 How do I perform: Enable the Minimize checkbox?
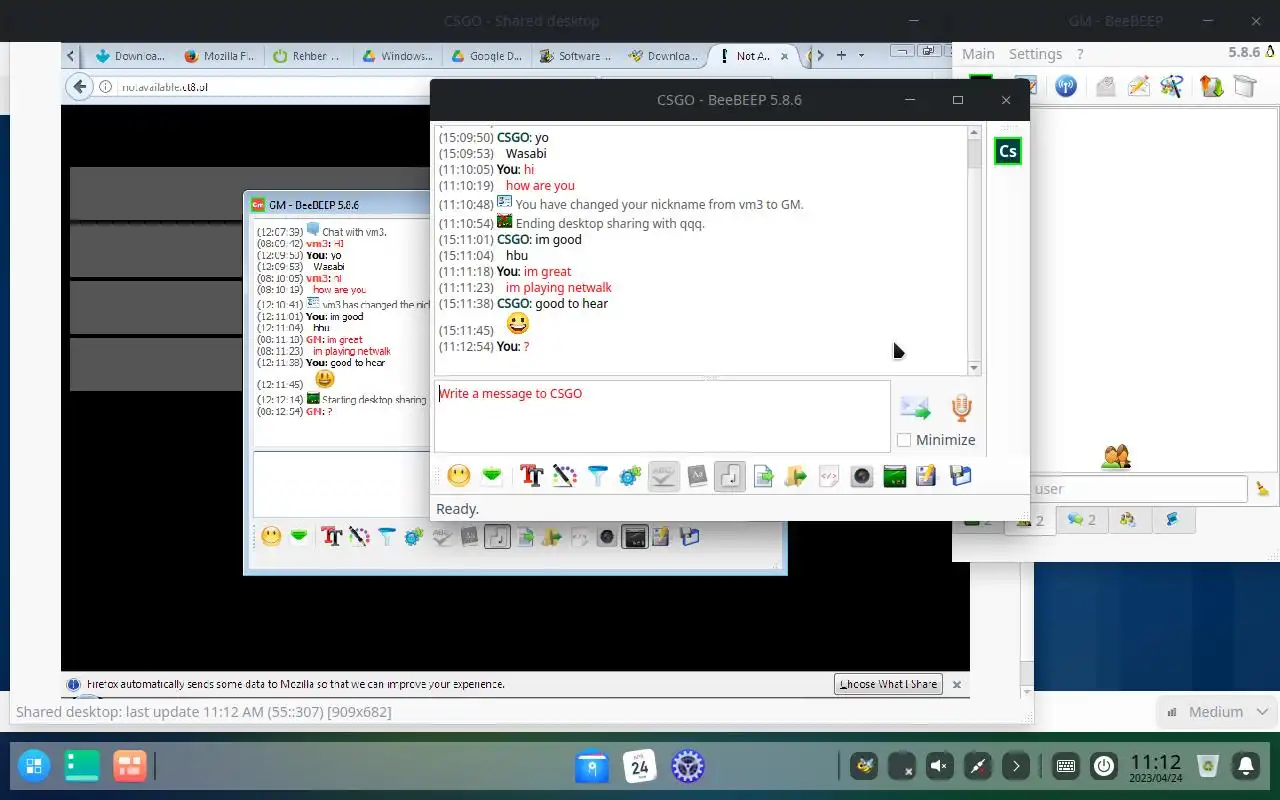coord(904,440)
